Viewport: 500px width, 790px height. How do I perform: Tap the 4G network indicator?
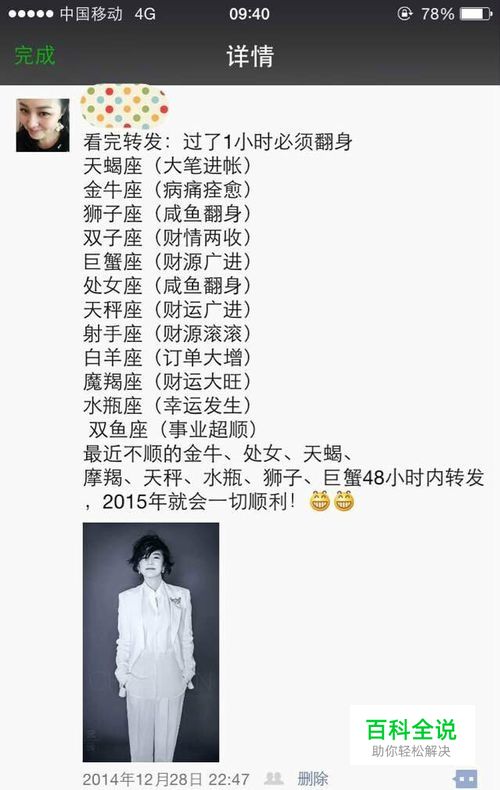[145, 14]
